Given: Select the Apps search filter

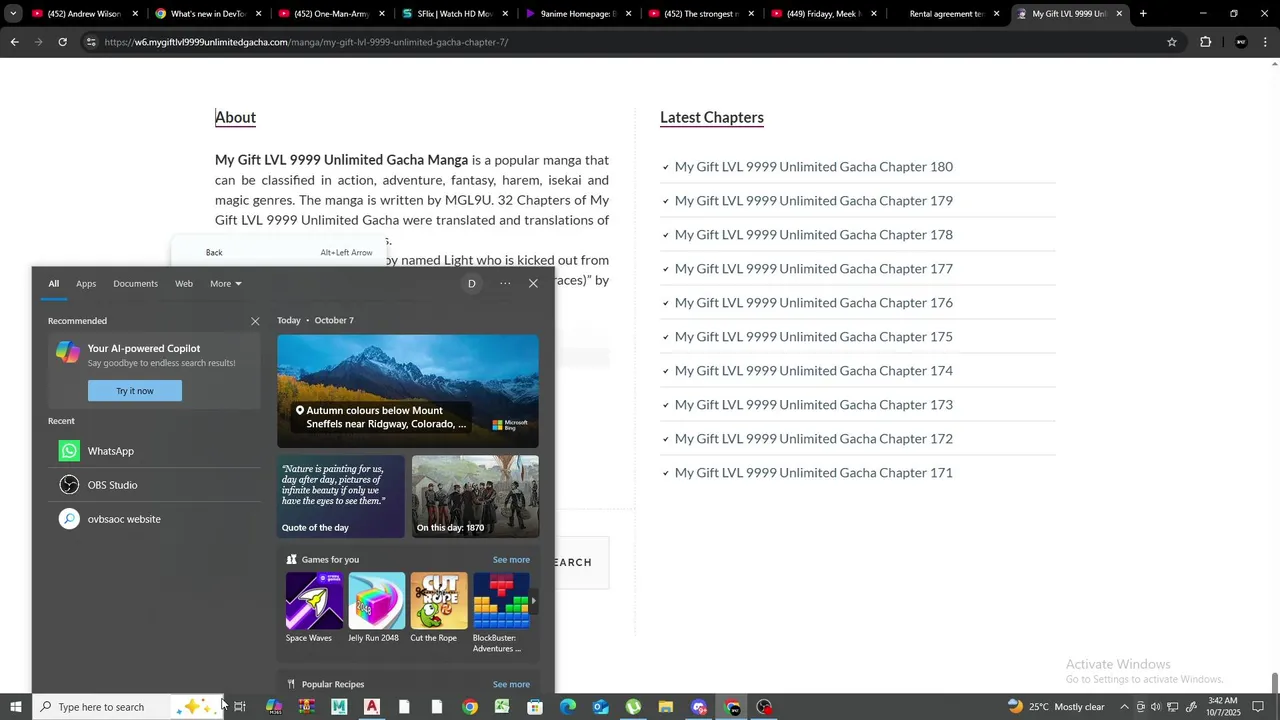Looking at the screenshot, I should click(86, 284).
